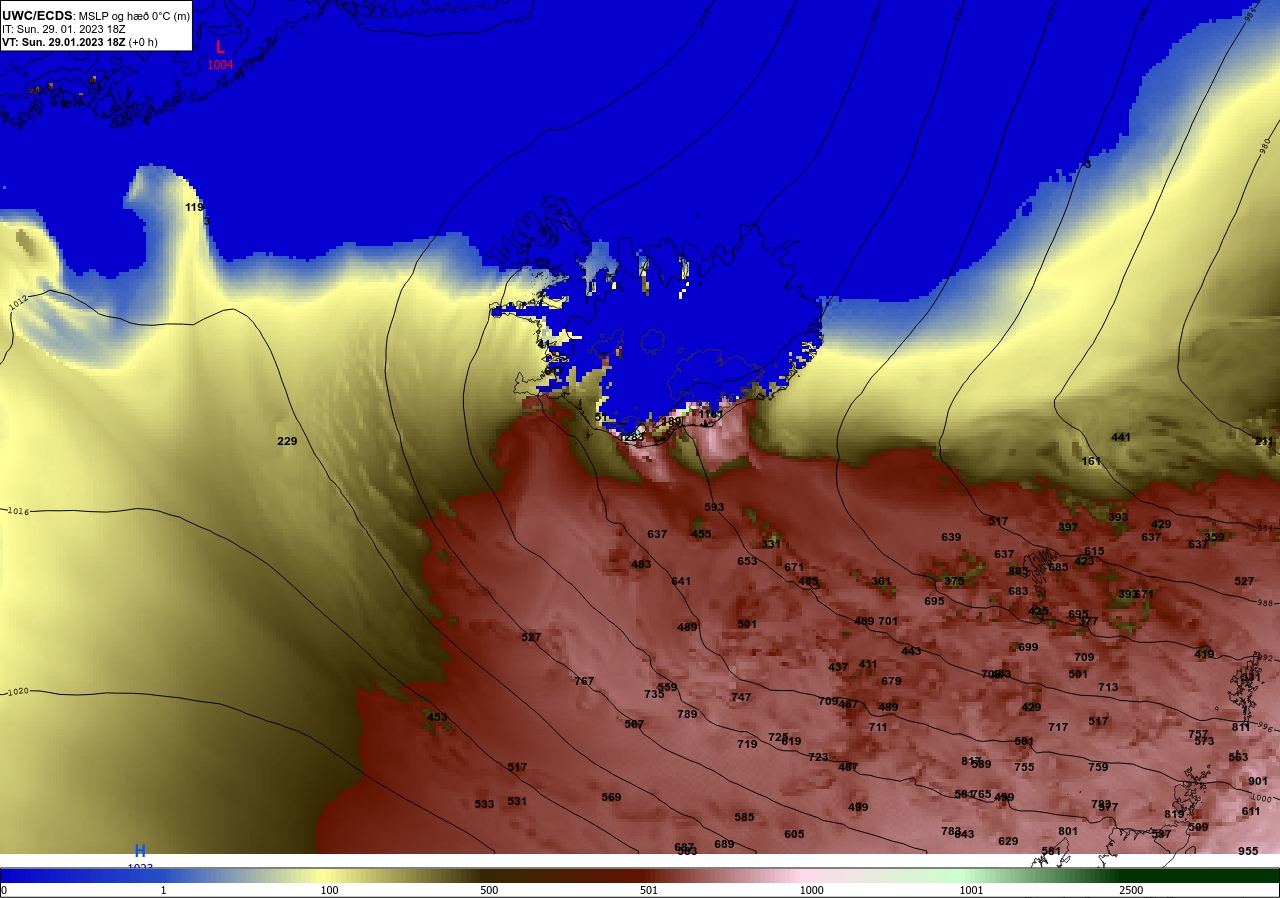Click the blue H high-pressure marker
The image size is (1280, 898).
(140, 851)
